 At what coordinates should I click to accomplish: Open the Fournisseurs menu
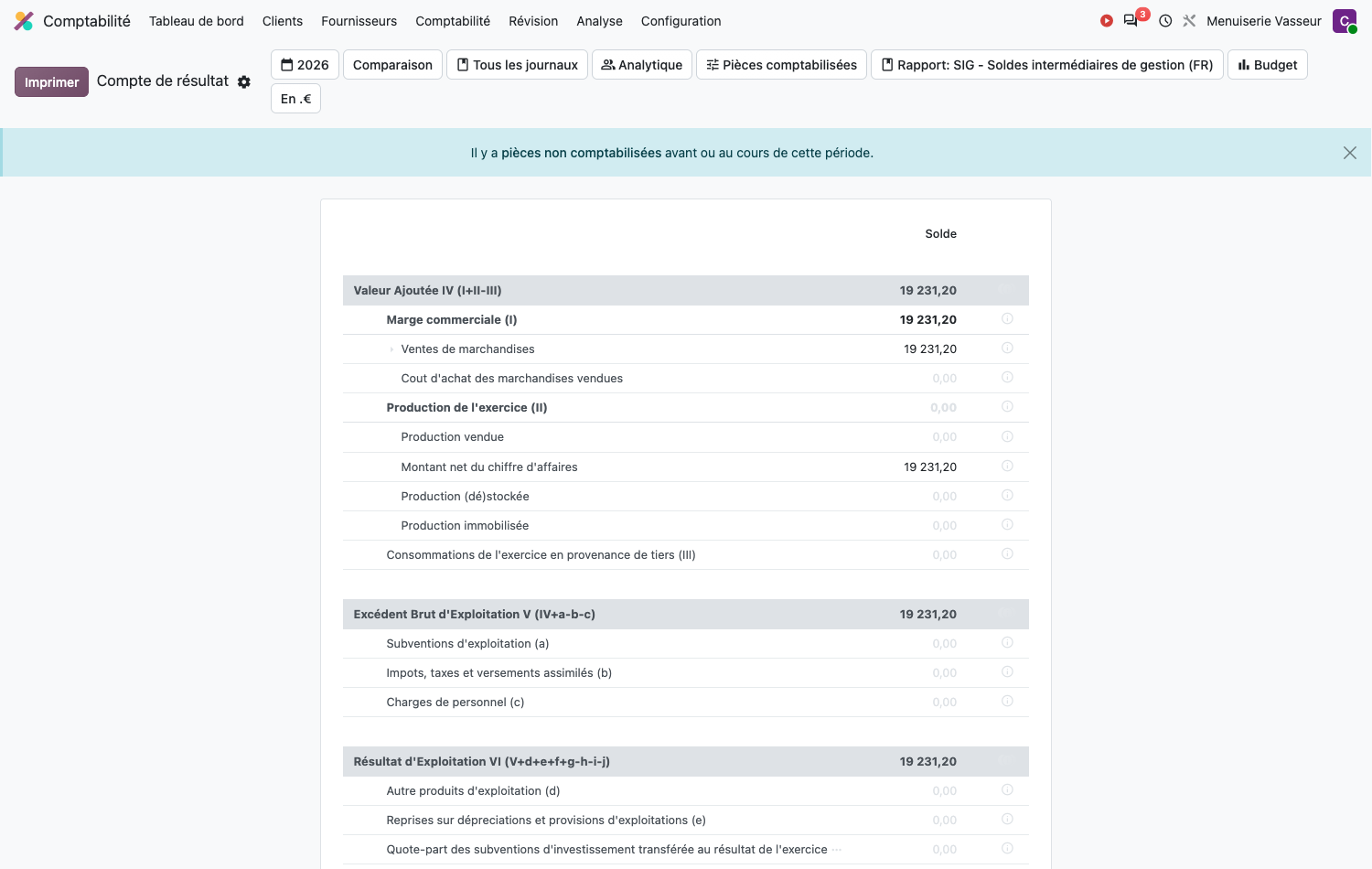point(359,21)
